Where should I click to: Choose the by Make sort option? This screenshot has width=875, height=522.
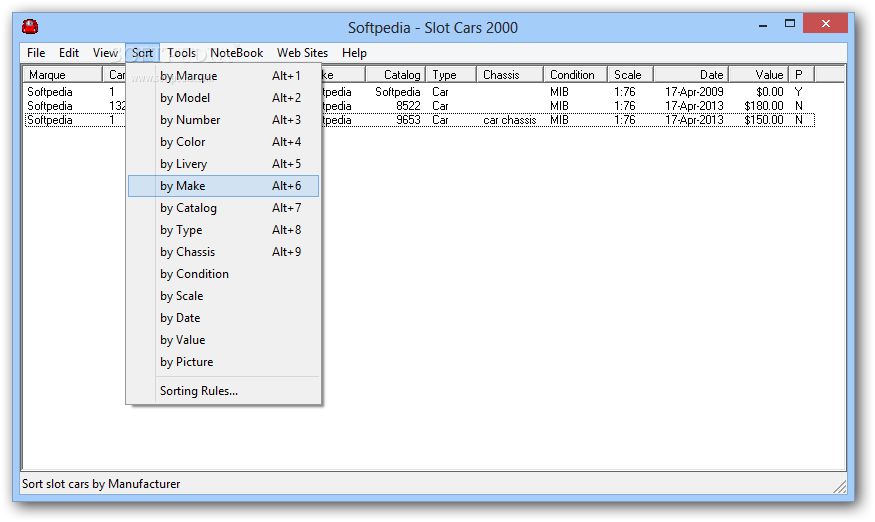point(223,186)
